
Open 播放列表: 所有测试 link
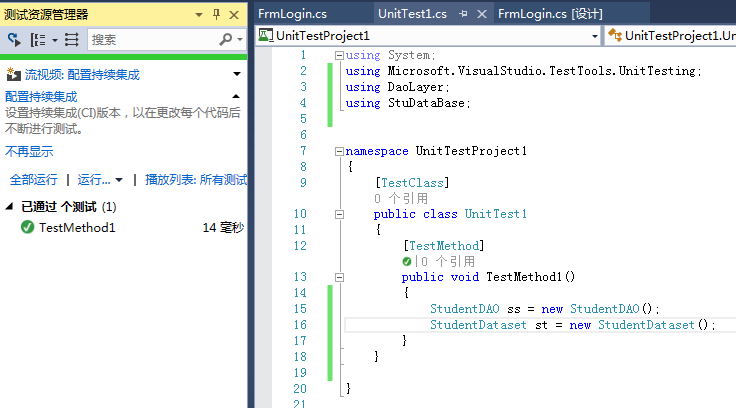(x=196, y=179)
